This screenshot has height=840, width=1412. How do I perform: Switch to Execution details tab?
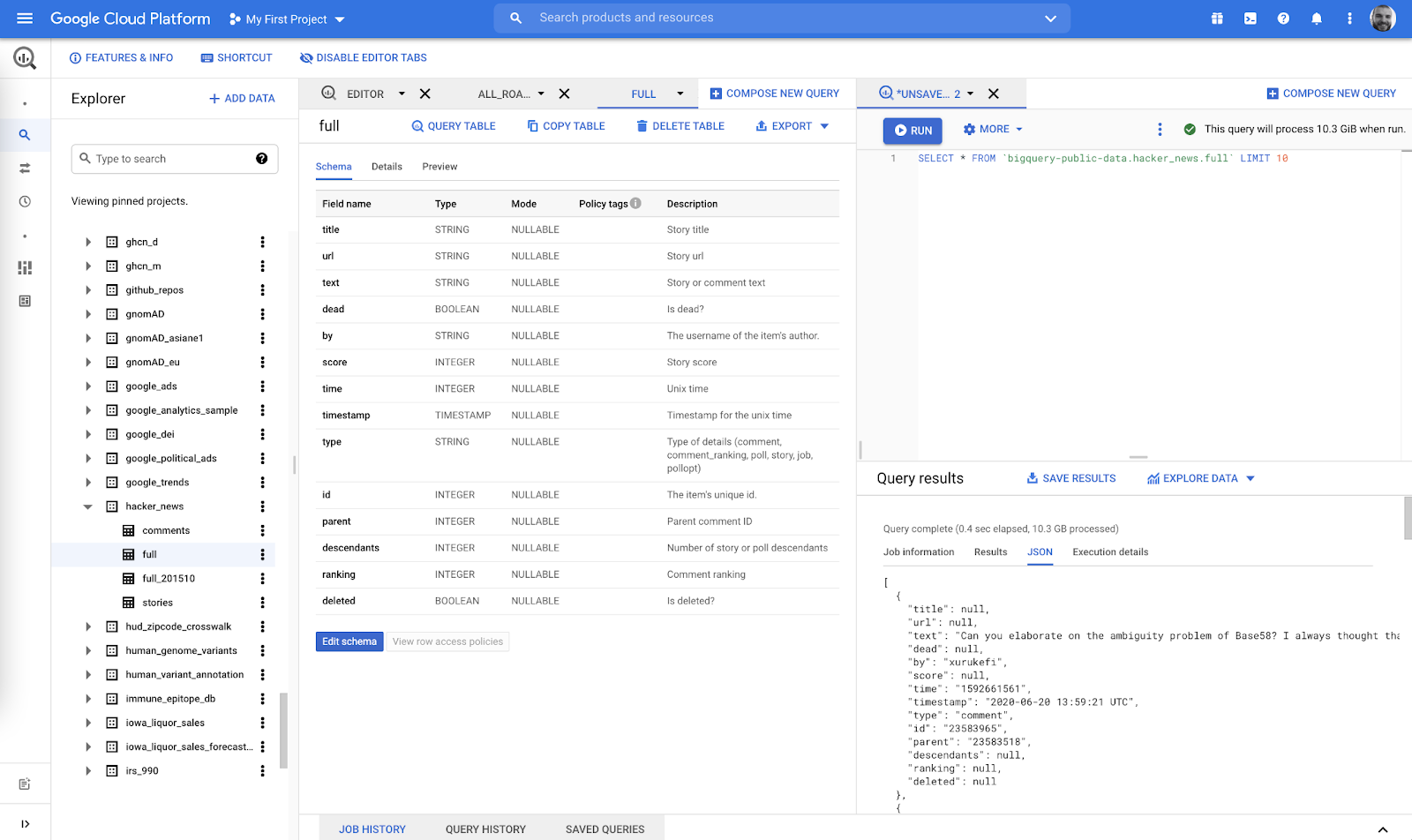1110,552
